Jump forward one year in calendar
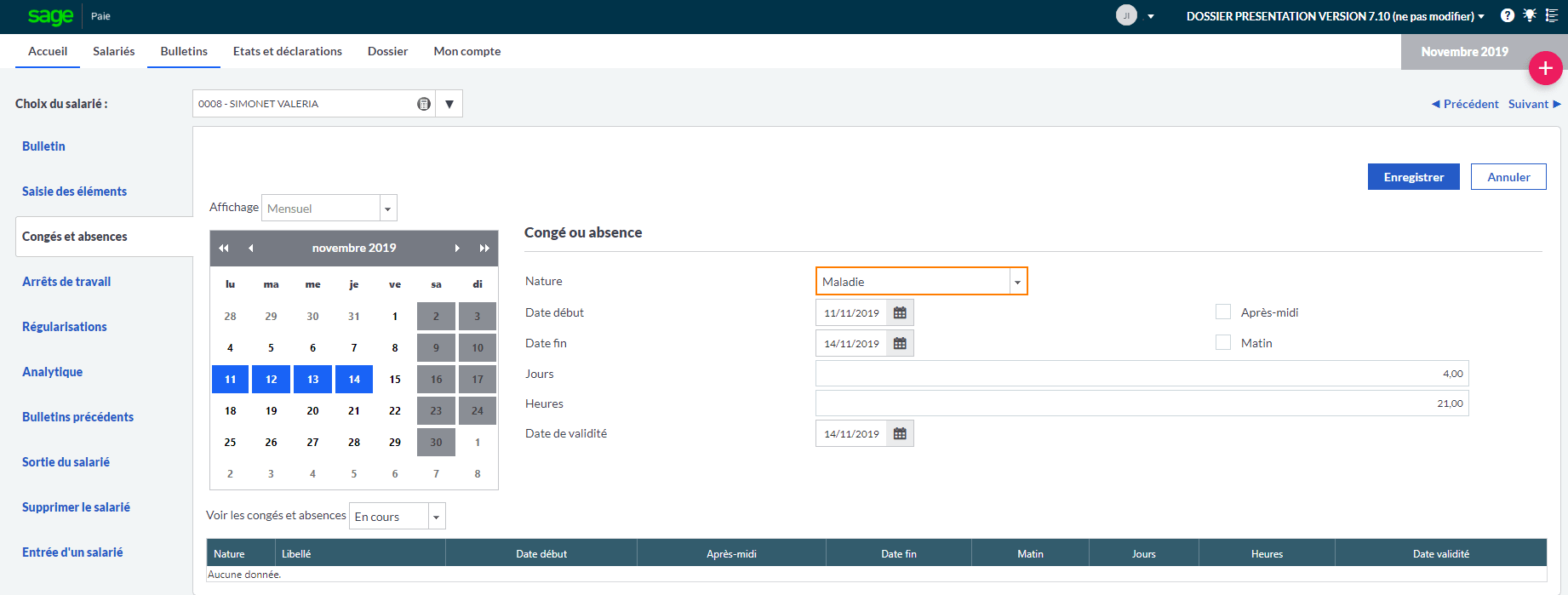 pyautogui.click(x=484, y=248)
